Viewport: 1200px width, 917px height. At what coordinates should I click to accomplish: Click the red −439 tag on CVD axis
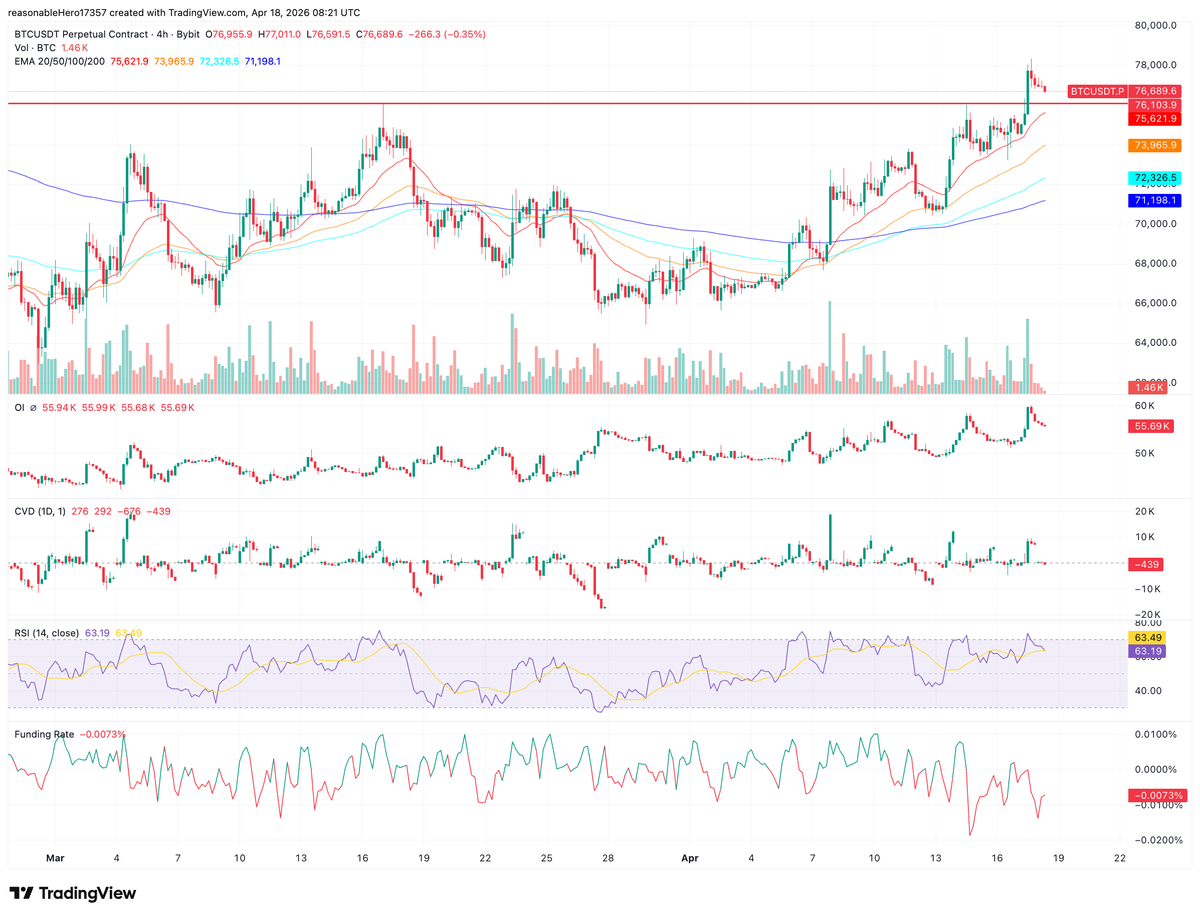pos(1145,564)
